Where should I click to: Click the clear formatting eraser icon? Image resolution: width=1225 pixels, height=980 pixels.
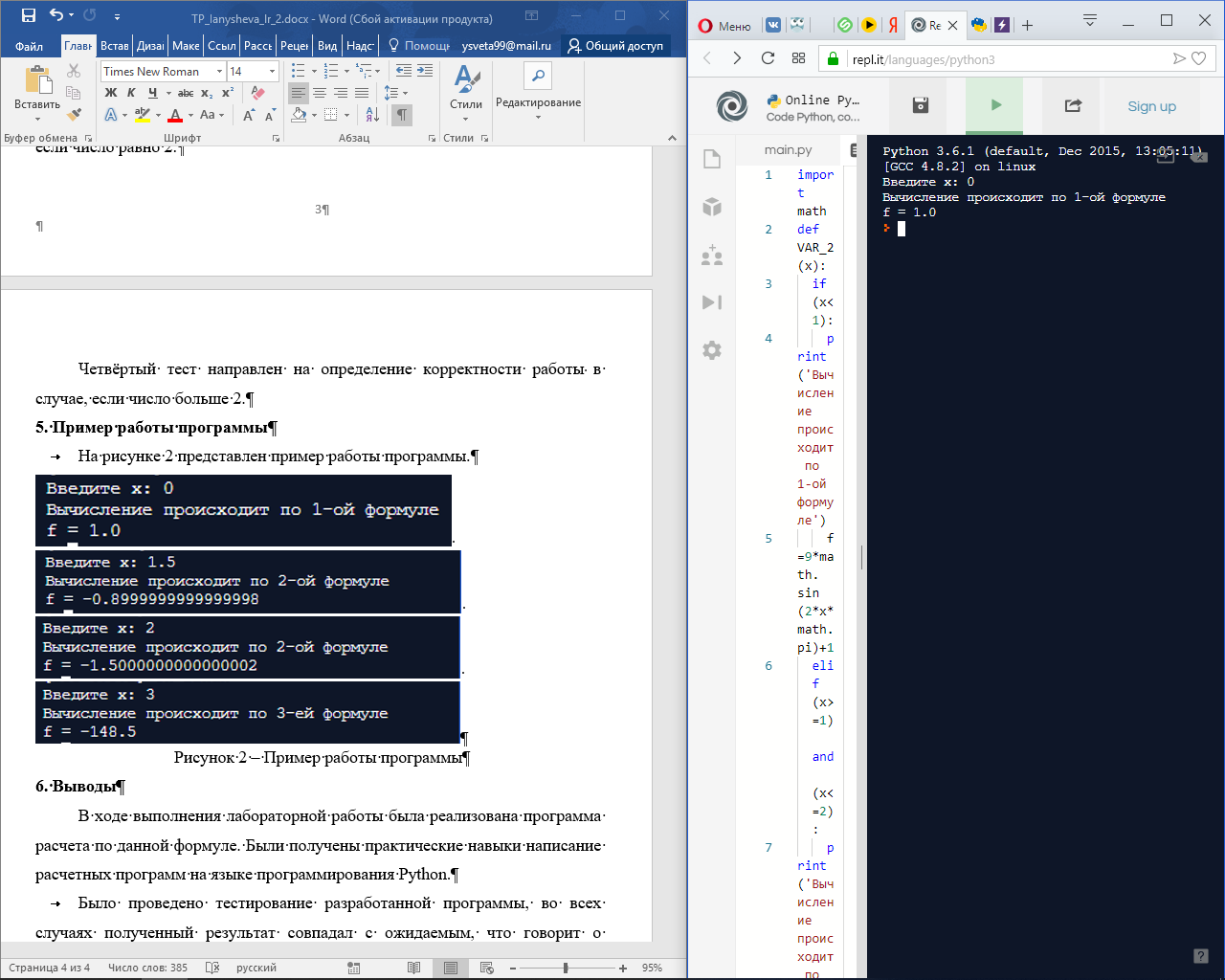[x=257, y=93]
